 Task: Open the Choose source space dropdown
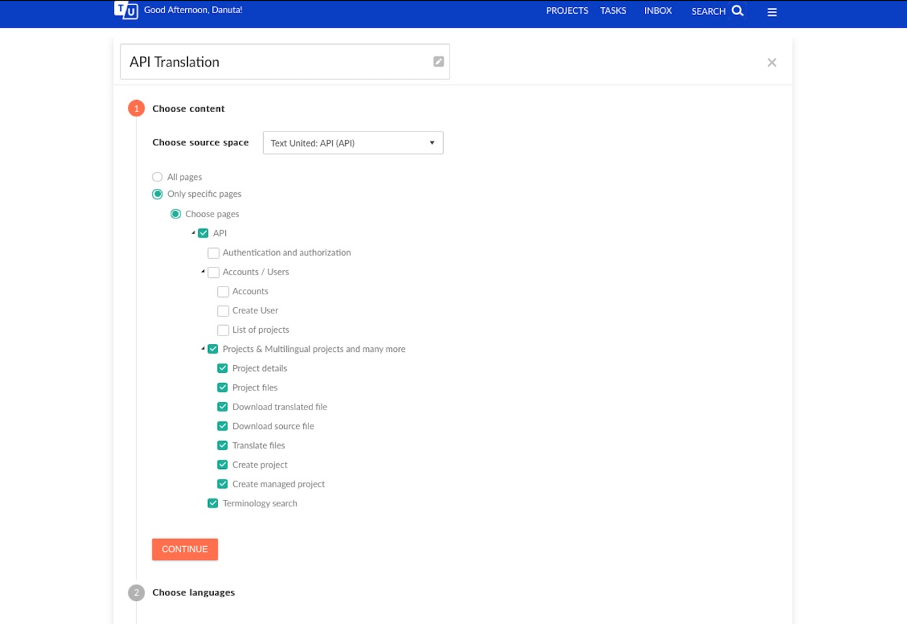[x=353, y=143]
